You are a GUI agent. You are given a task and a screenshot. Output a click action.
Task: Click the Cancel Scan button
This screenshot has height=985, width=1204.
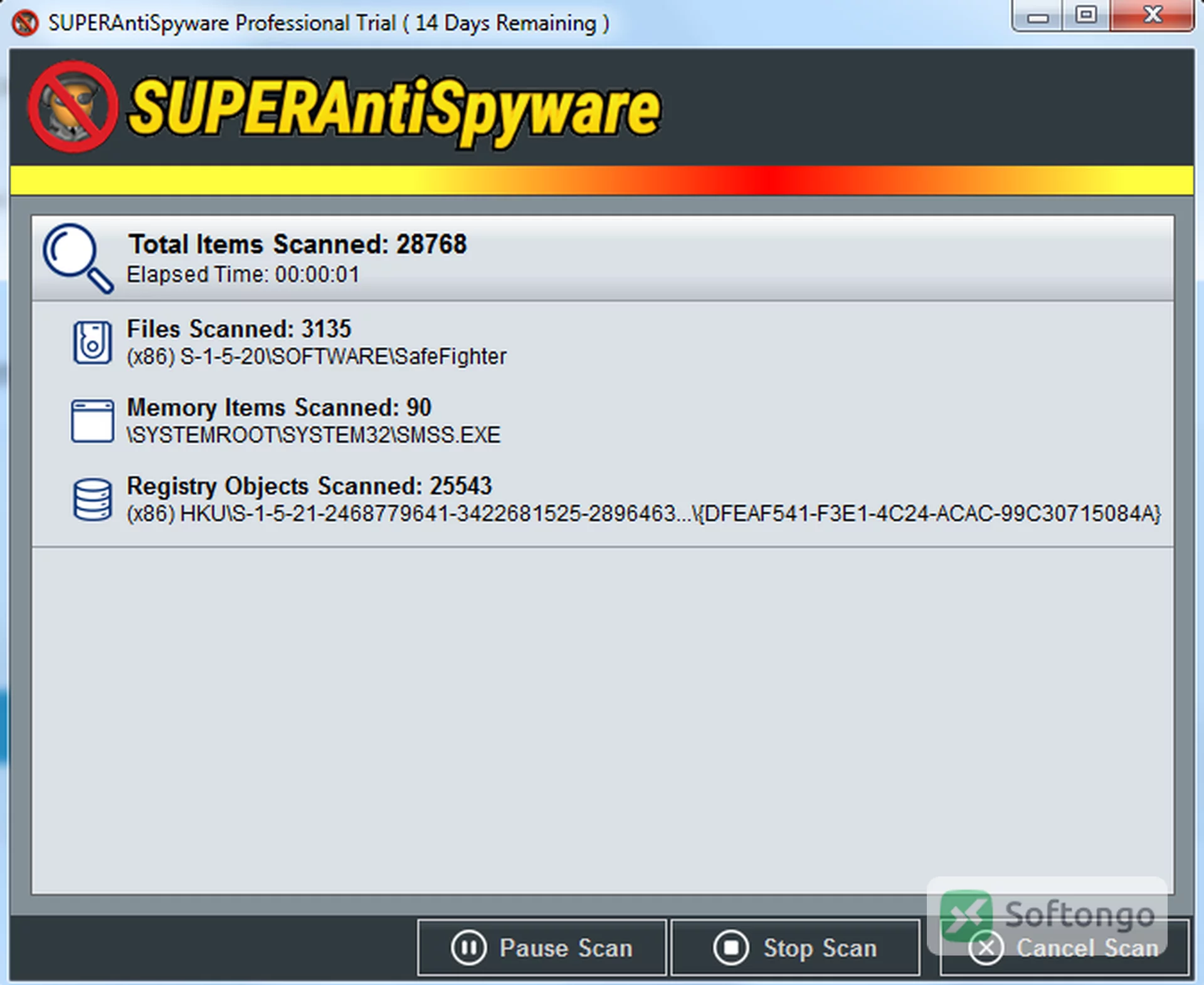coord(1065,947)
